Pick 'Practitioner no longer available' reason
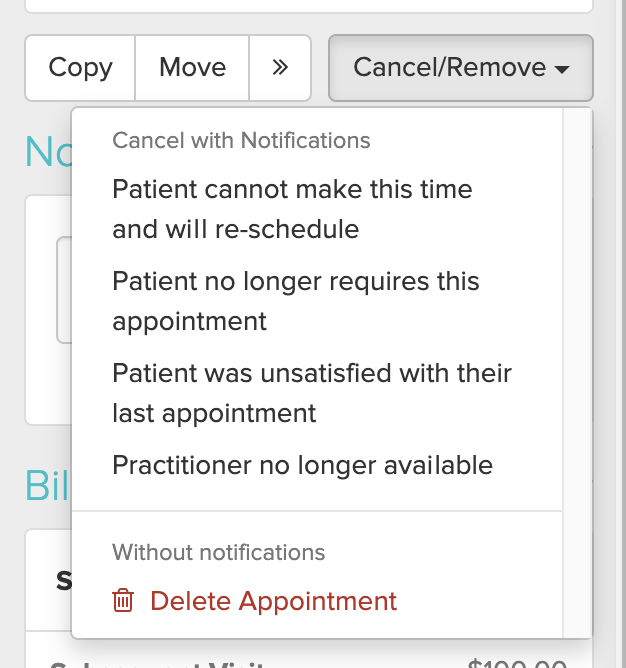Image resolution: width=626 pixels, height=668 pixels. click(x=302, y=465)
